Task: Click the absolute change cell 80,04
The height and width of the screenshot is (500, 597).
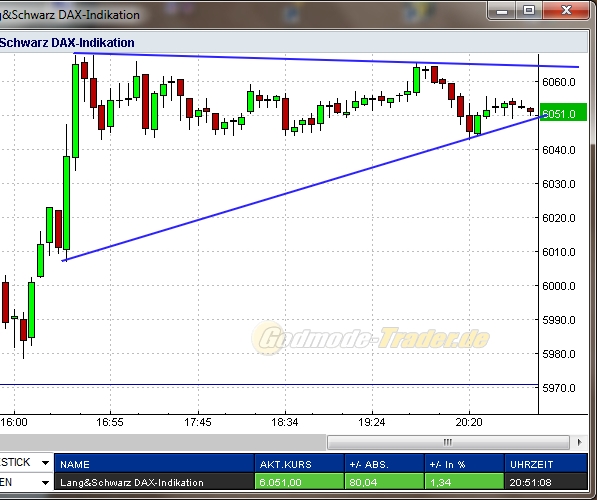Action: (x=384, y=482)
